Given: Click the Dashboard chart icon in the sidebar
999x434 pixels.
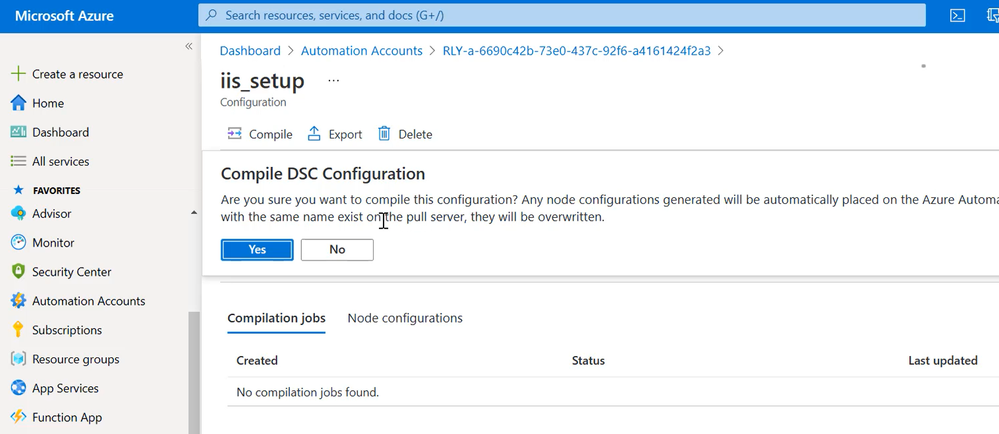Looking at the screenshot, I should point(18,132).
